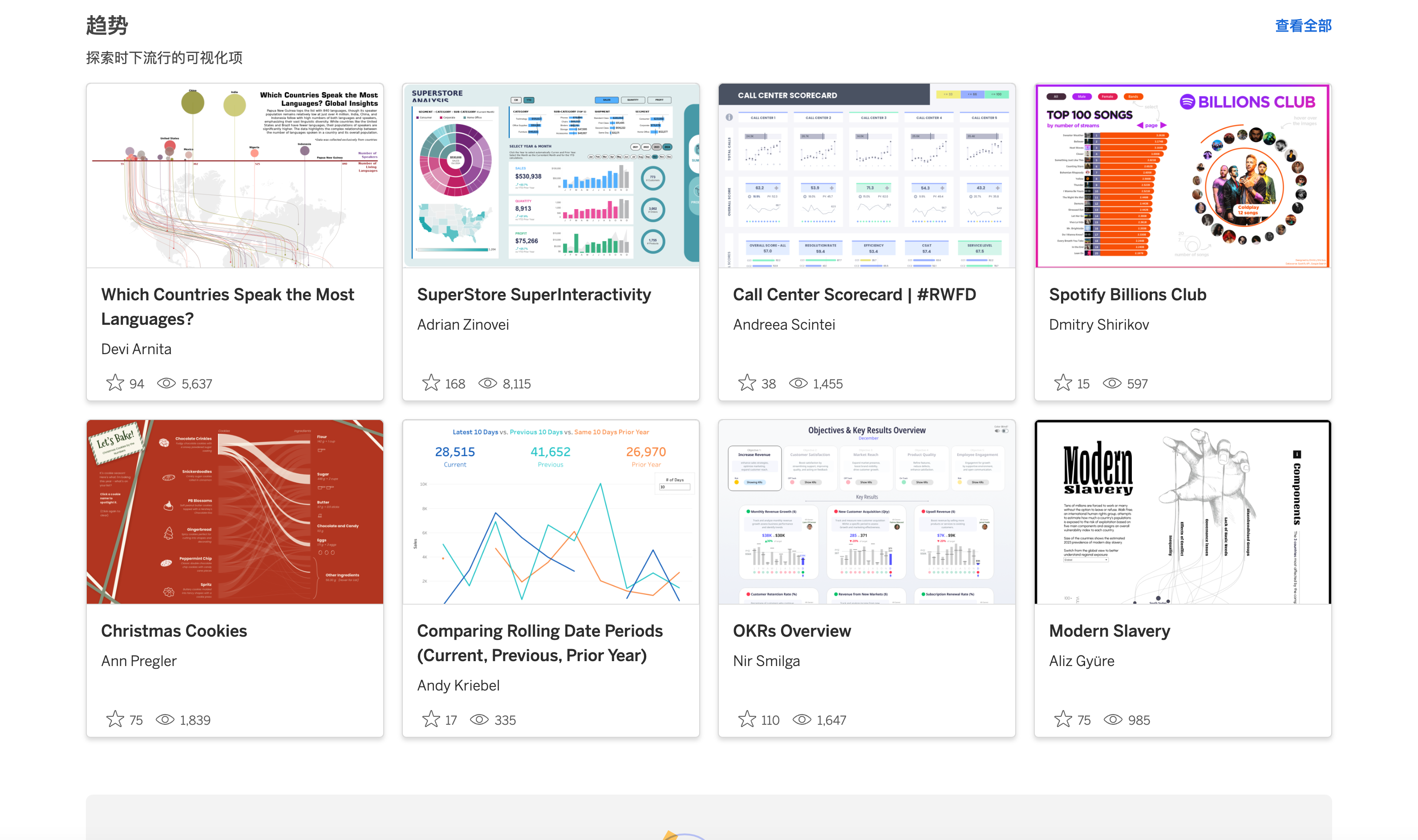Open 查看全部 link for trending
1418x840 pixels.
1303,25
